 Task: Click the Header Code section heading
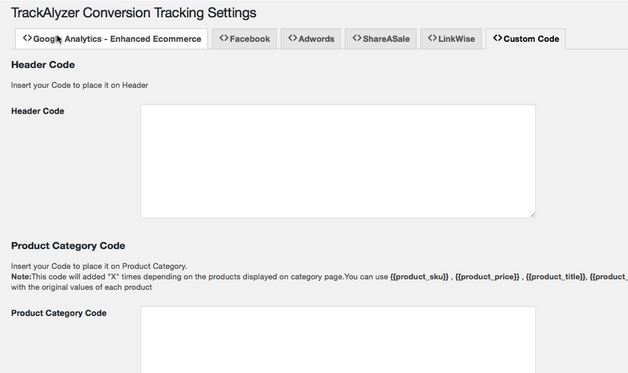point(43,65)
